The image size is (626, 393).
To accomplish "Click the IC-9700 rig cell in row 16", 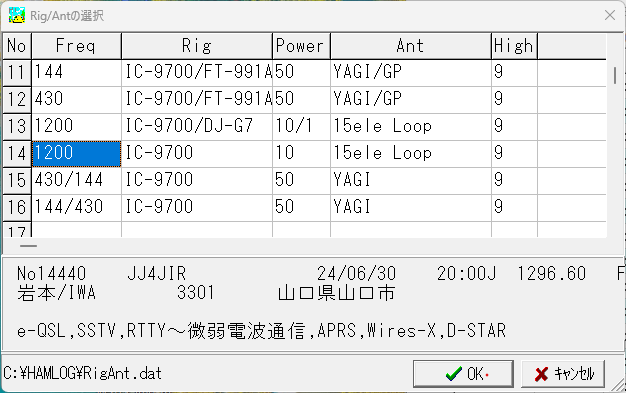I will click(x=197, y=207).
